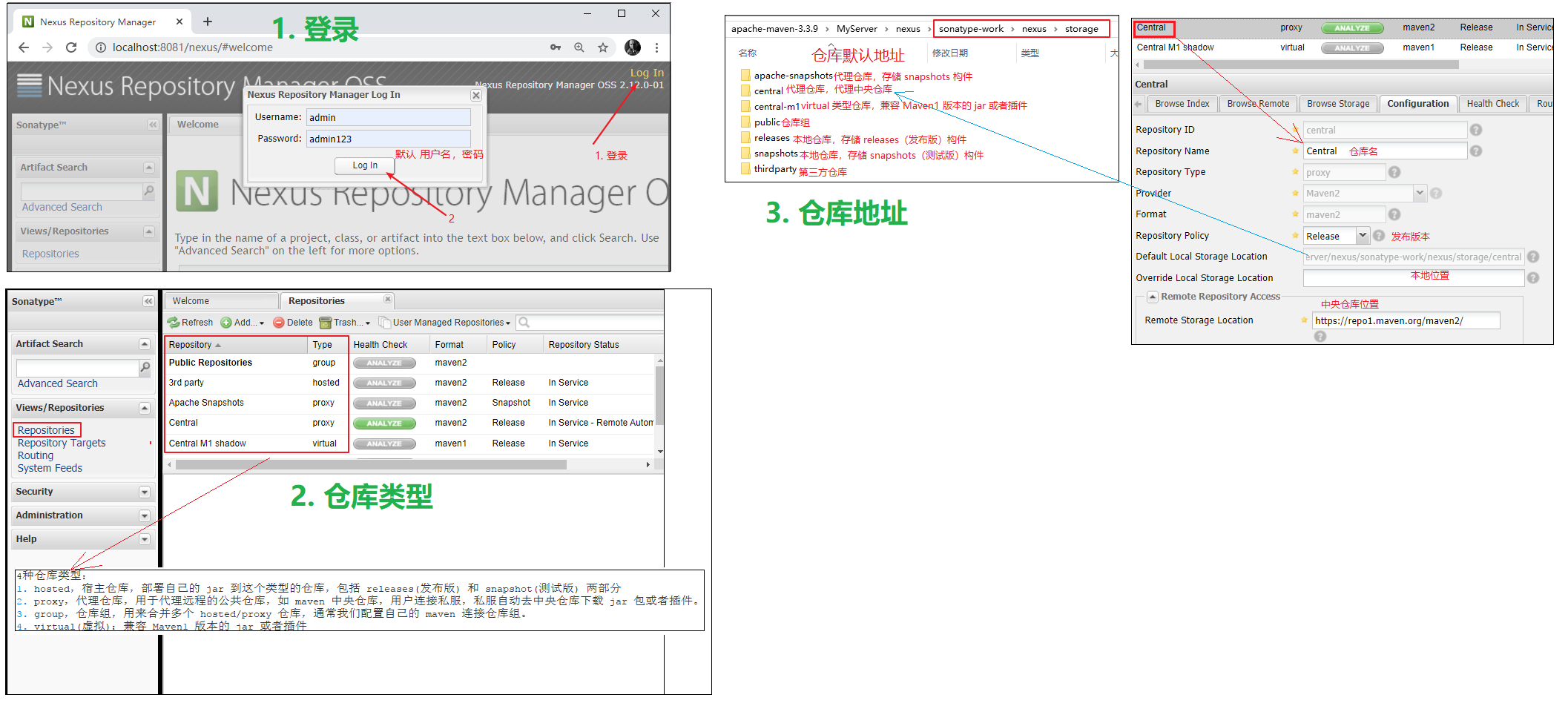Collapse the lower Sonatype sidebar
Viewport: 1568px width, 709px height.
tap(148, 301)
